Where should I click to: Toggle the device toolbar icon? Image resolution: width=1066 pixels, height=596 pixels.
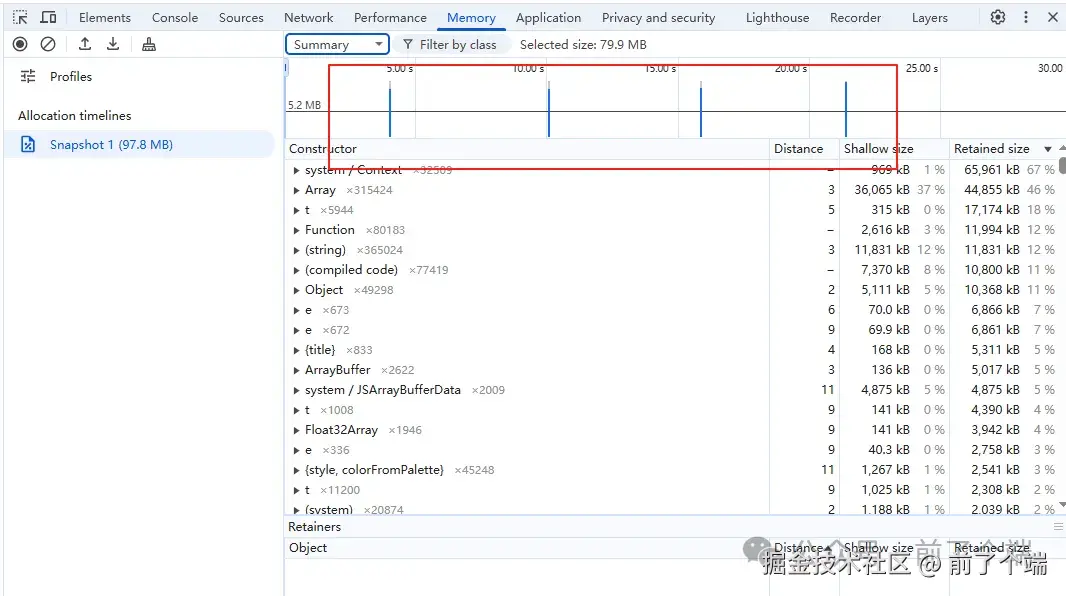[x=48, y=17]
